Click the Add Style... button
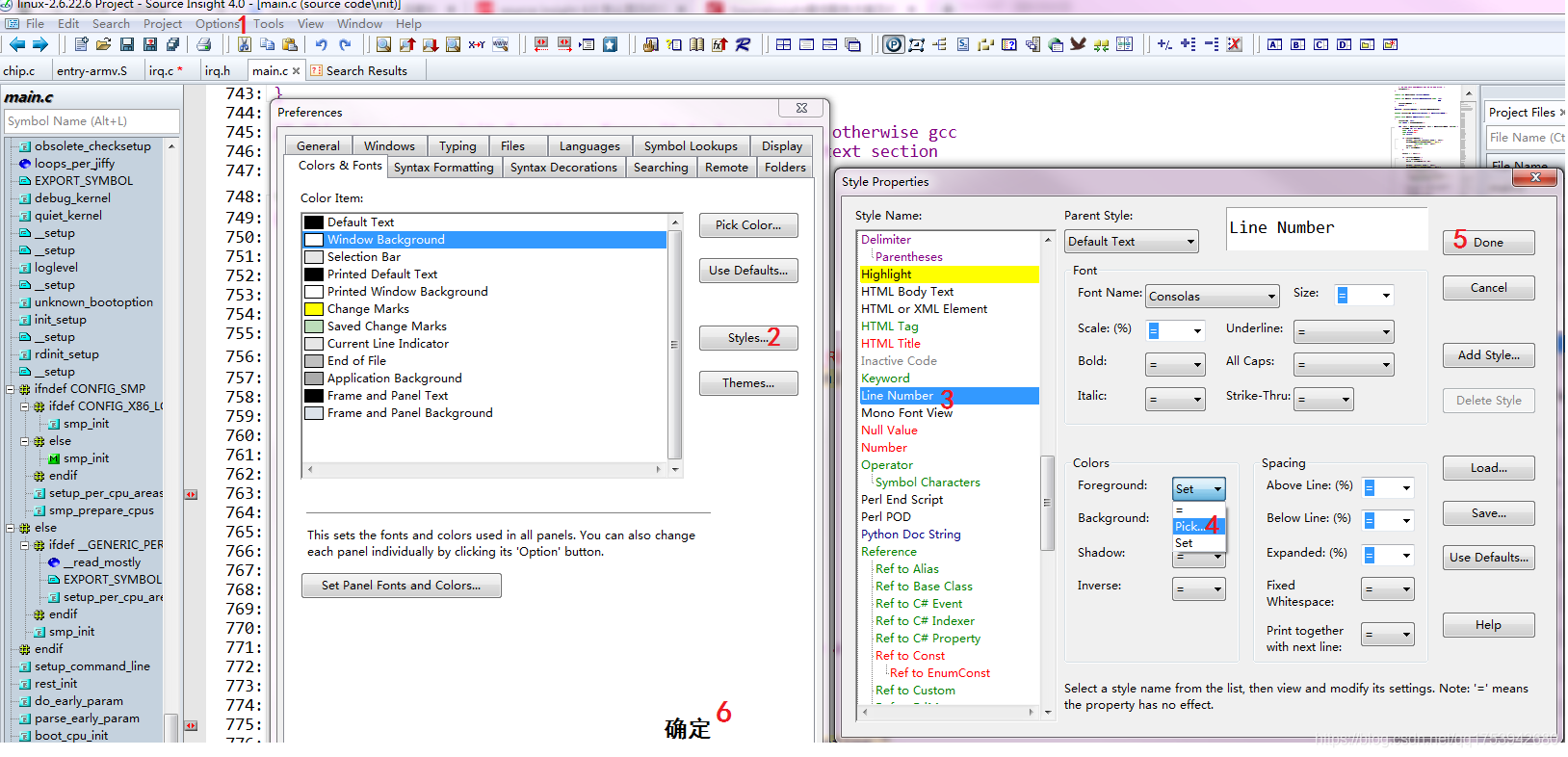The width and height of the screenshot is (1568, 757). click(1488, 355)
